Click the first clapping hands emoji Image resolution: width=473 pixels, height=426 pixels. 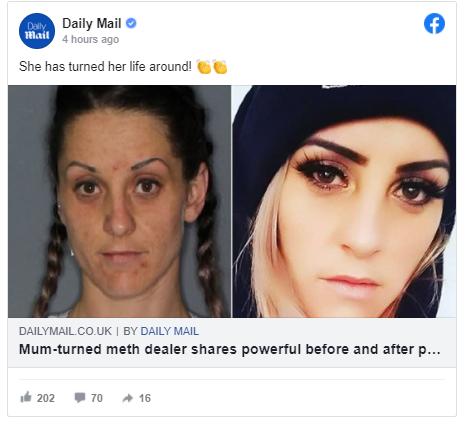click(x=204, y=67)
